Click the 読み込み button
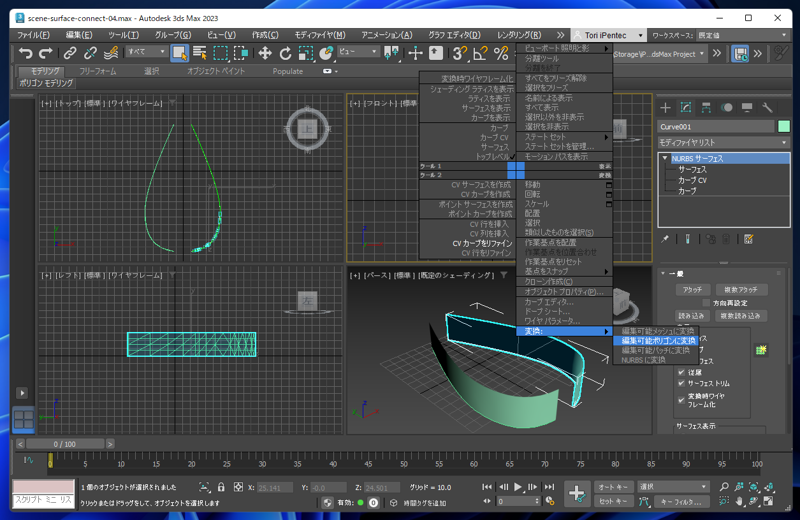 691,316
